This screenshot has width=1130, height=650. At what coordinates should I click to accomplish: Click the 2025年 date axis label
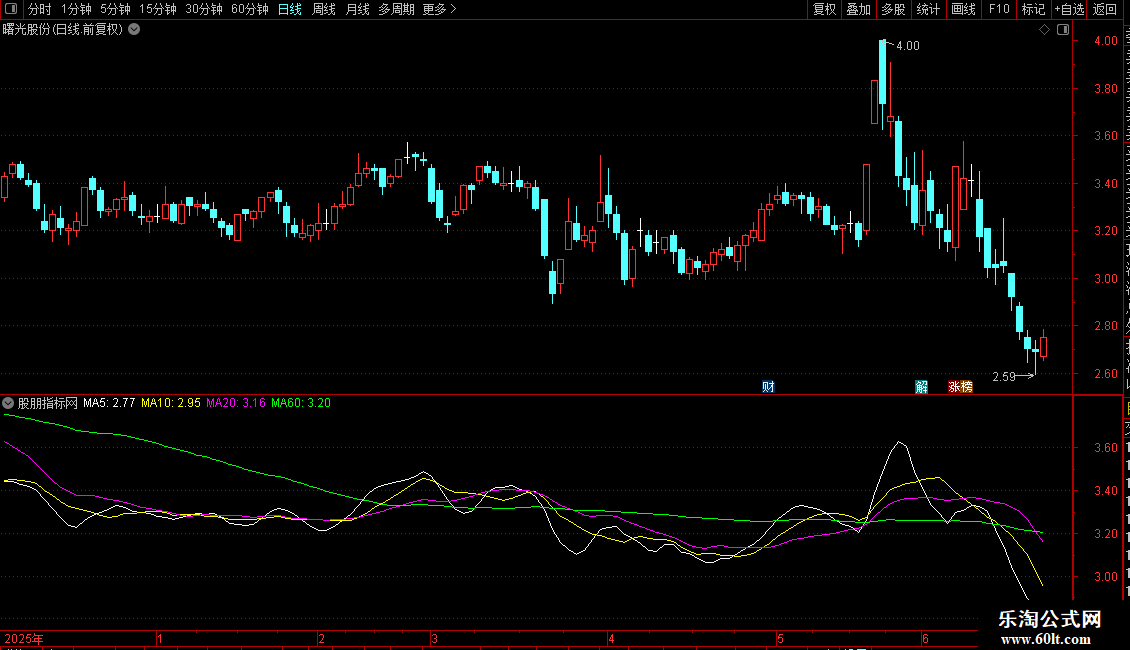click(24, 638)
